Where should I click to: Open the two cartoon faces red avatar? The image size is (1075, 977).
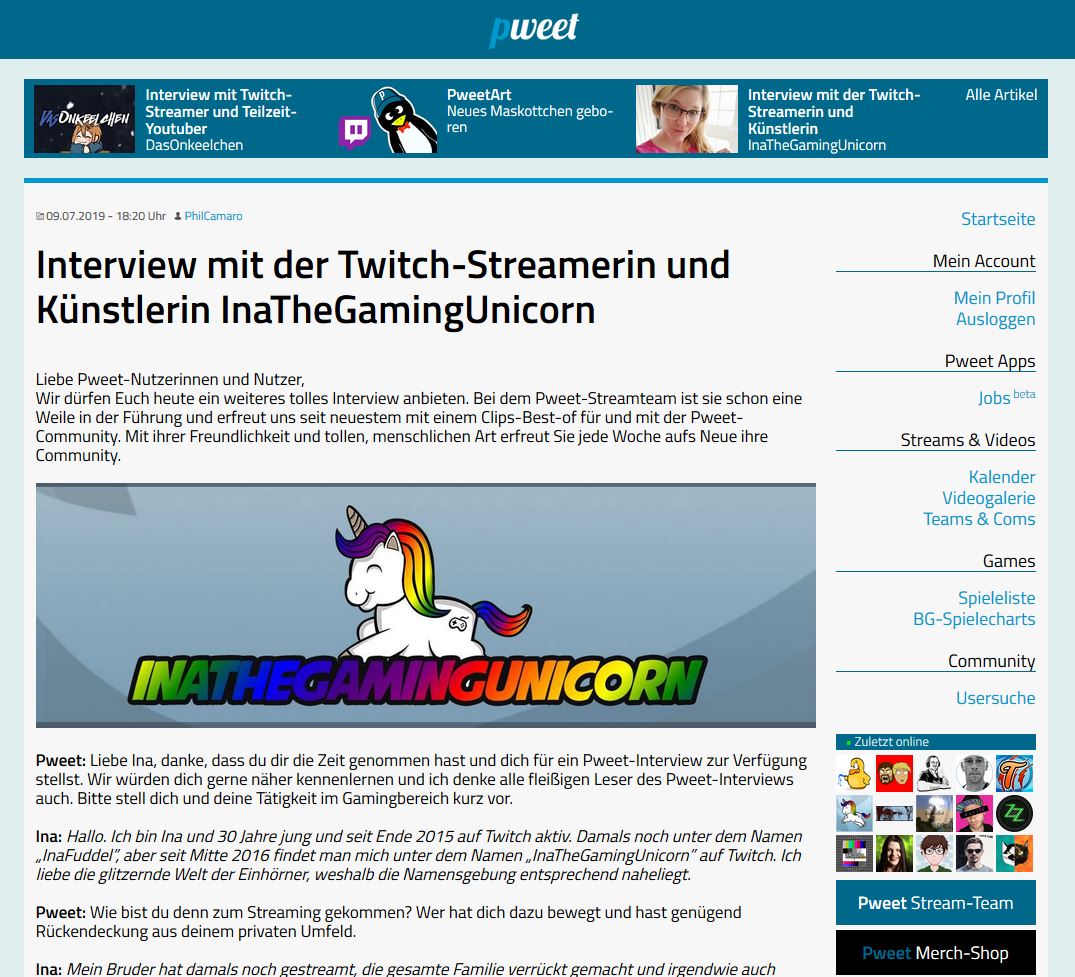click(894, 773)
